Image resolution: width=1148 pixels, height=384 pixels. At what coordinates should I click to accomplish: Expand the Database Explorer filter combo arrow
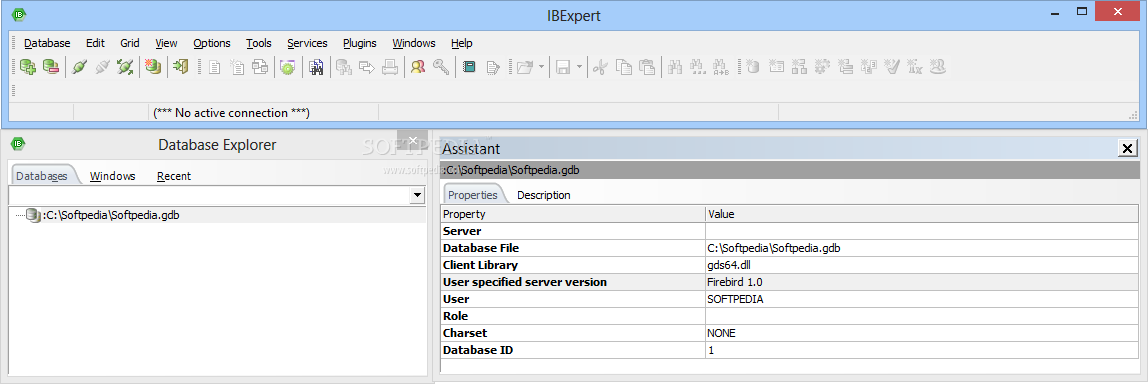417,196
